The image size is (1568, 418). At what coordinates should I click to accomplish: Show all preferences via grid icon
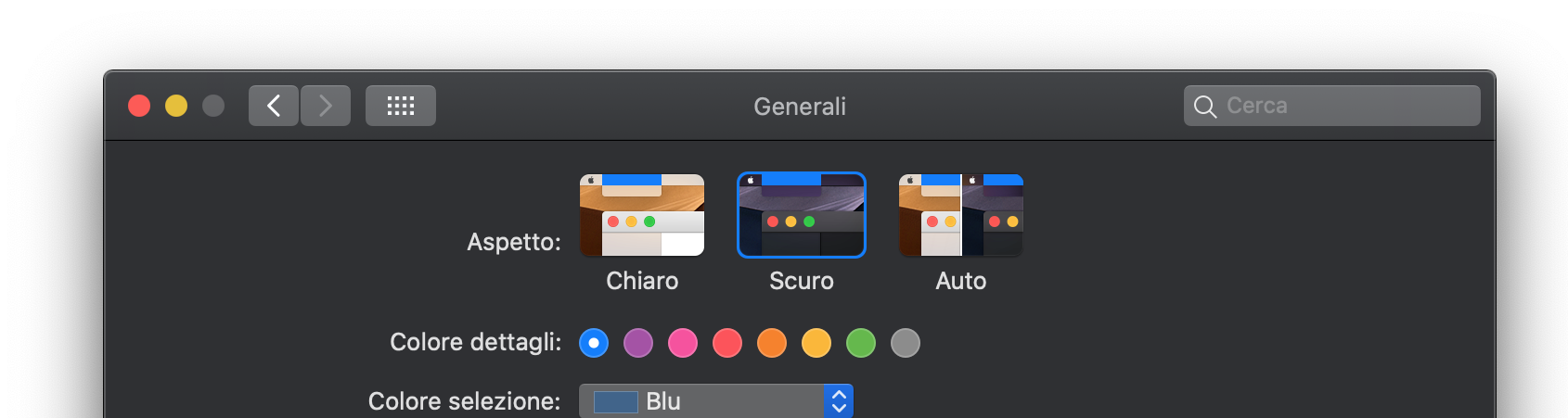pyautogui.click(x=401, y=106)
